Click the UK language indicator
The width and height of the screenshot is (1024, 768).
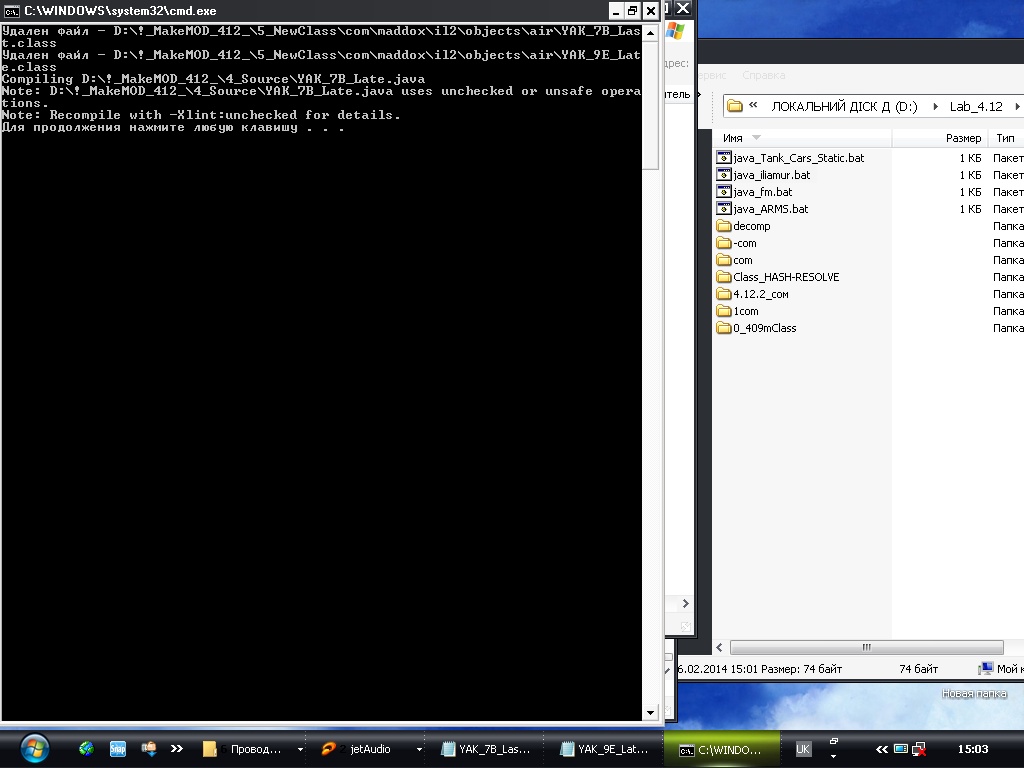tap(803, 749)
